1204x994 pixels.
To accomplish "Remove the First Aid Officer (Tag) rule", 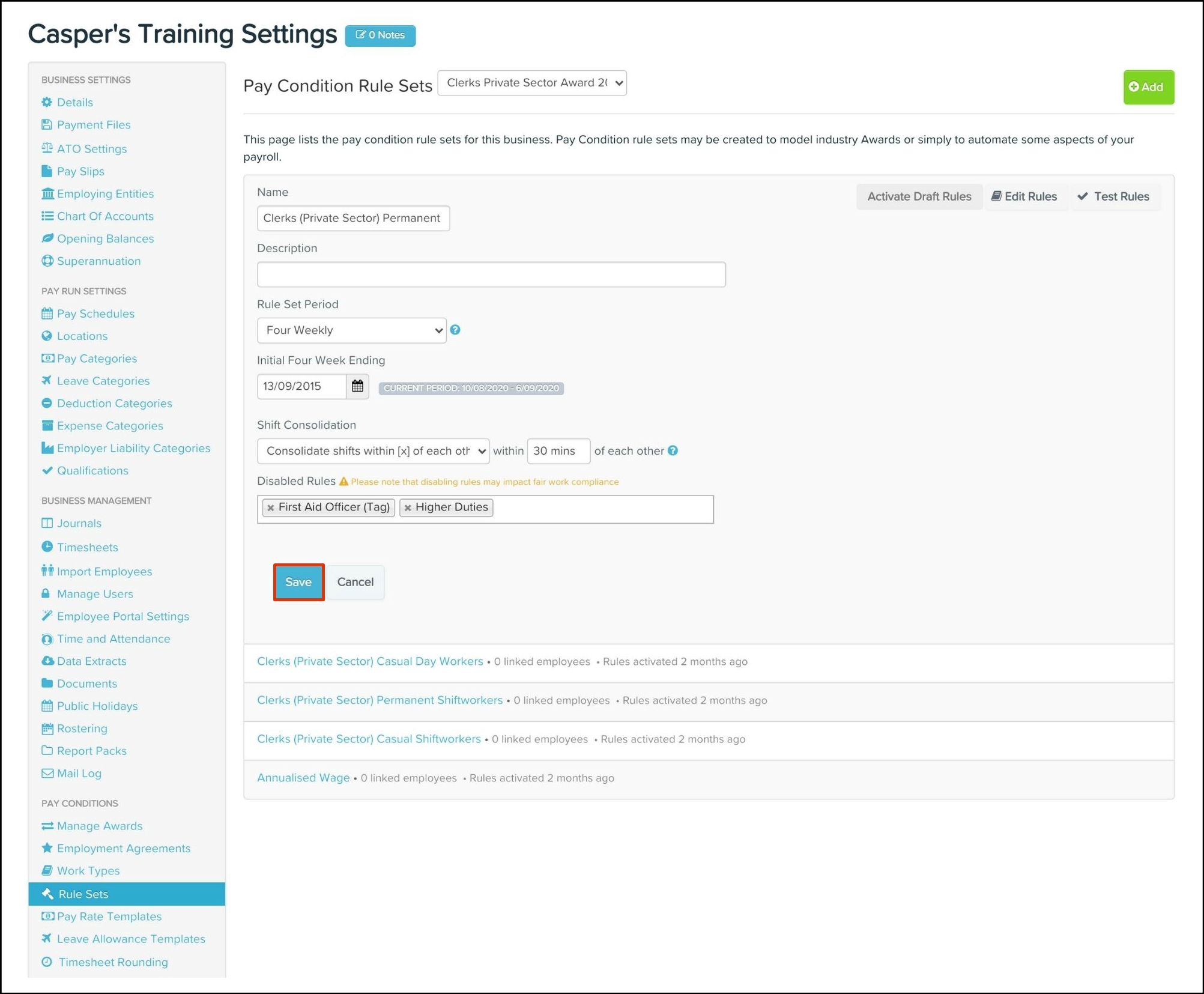I will pyautogui.click(x=271, y=508).
